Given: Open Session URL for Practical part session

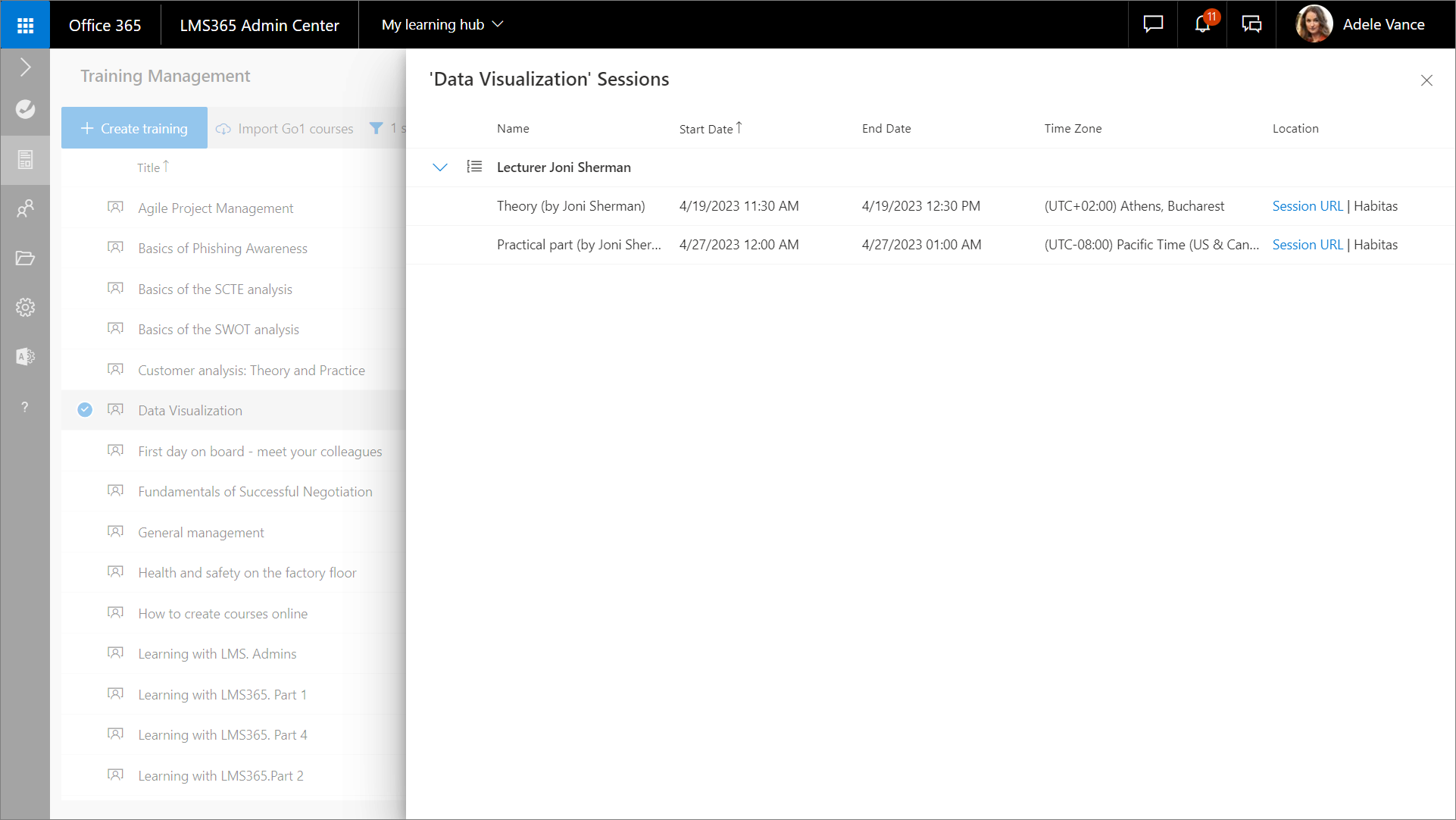Looking at the screenshot, I should (1307, 245).
